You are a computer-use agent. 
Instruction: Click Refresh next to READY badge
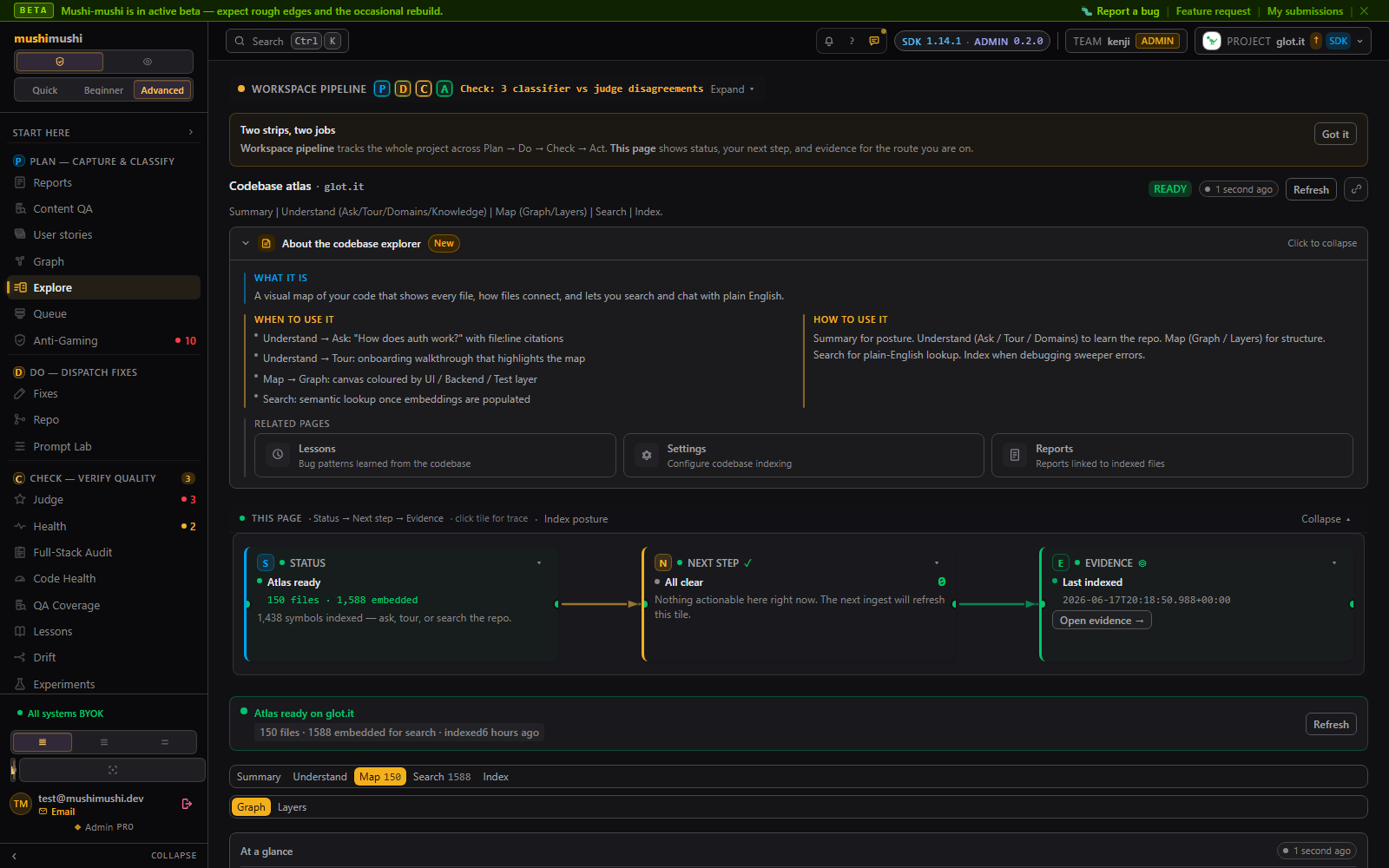tap(1311, 189)
